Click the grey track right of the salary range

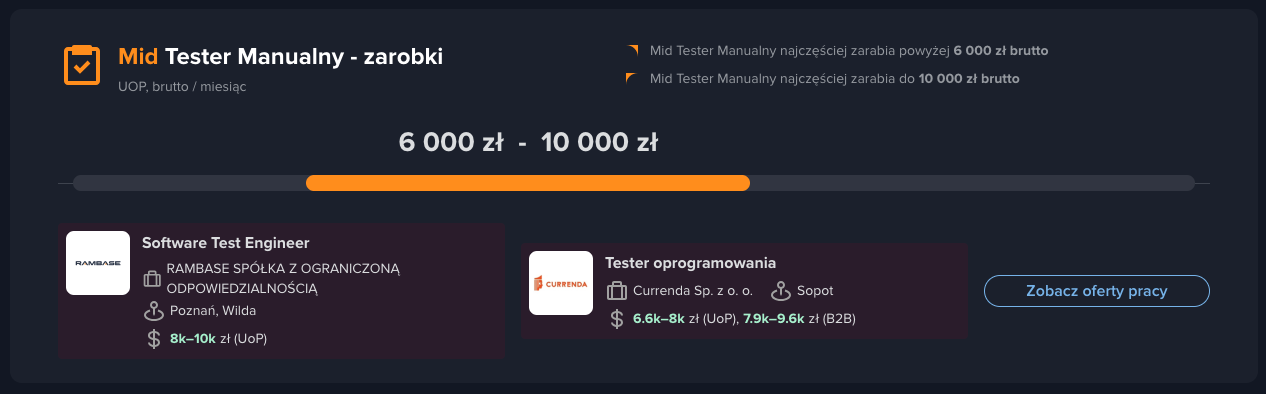[972, 183]
